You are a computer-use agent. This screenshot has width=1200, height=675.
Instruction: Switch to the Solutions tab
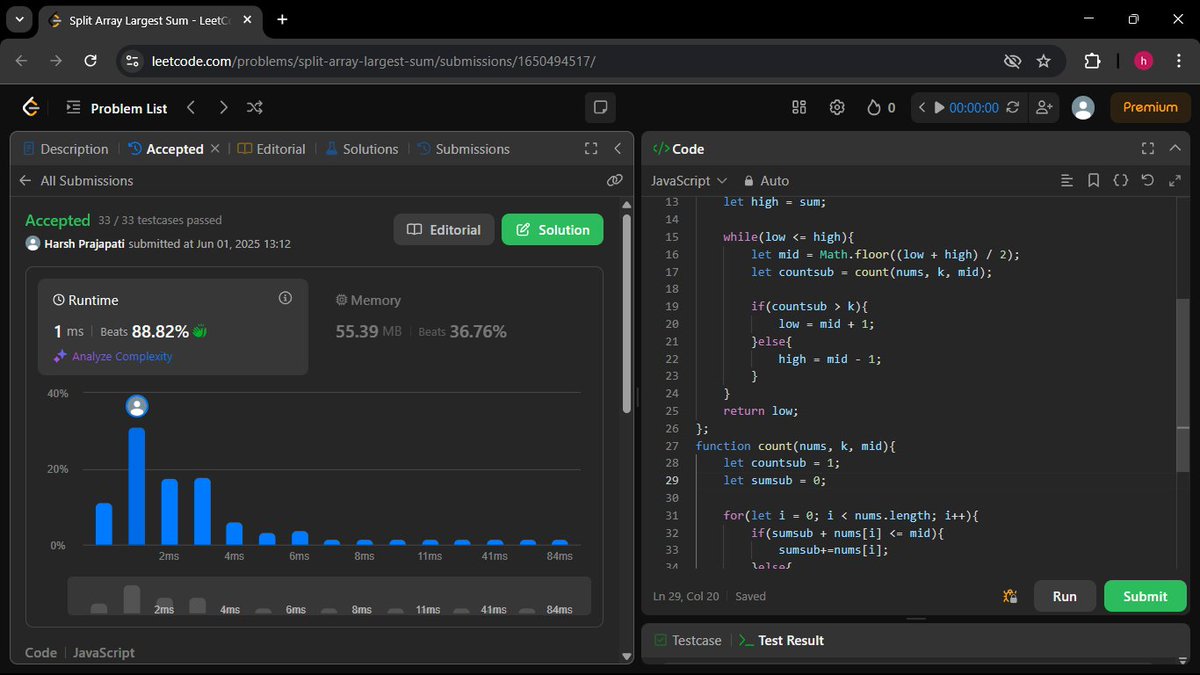tap(361, 149)
